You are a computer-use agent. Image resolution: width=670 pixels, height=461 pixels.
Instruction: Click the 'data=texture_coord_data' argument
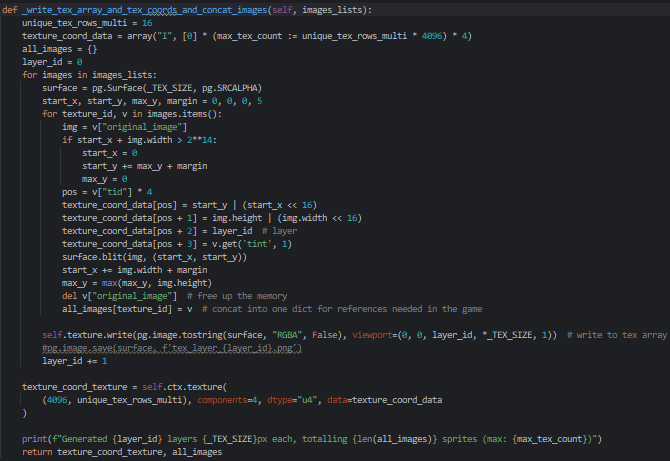click(385, 400)
